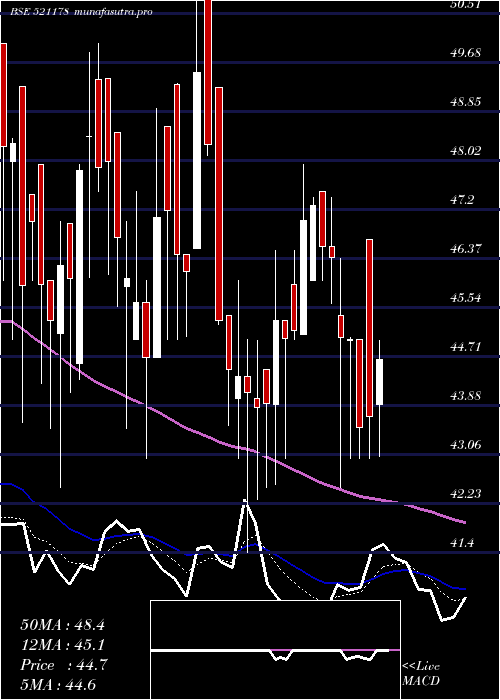Click the last white candlestick on the right
The height and width of the screenshot is (700, 500).
379,382
